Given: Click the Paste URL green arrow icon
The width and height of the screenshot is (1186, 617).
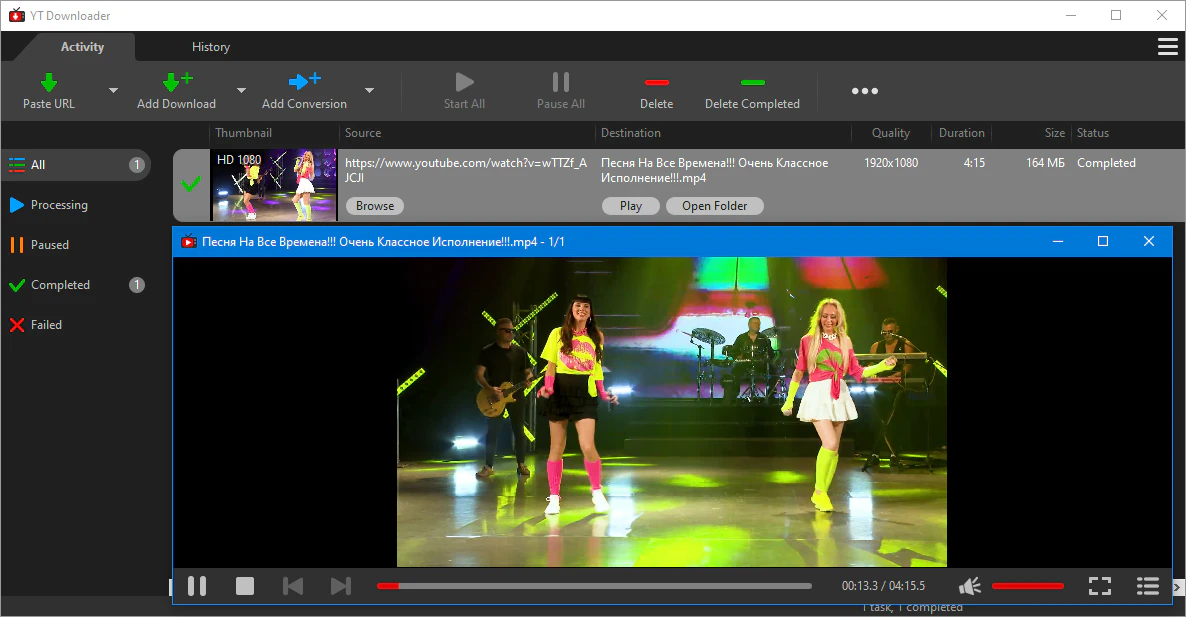Looking at the screenshot, I should click(49, 82).
